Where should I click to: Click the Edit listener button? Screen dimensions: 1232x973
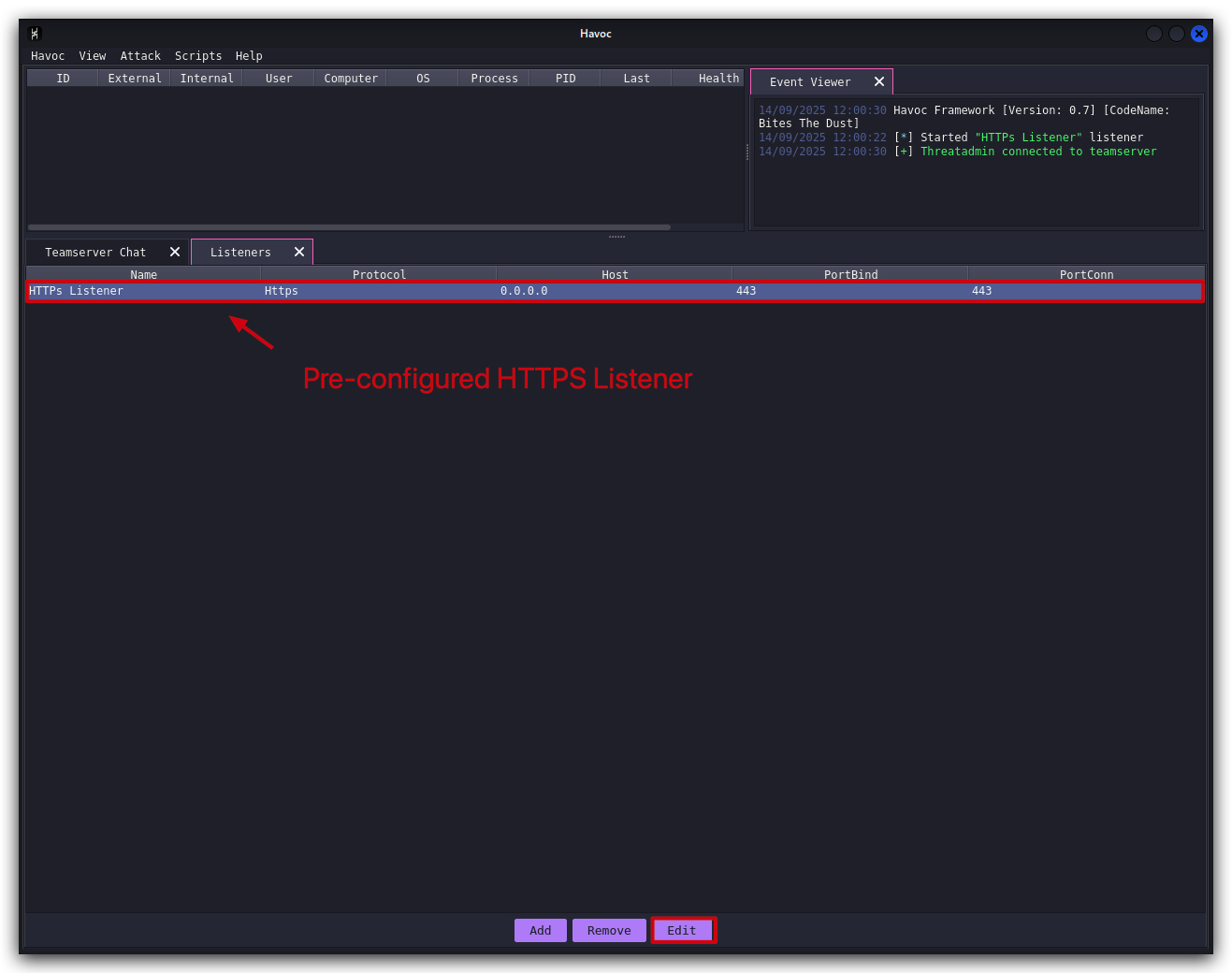point(682,931)
